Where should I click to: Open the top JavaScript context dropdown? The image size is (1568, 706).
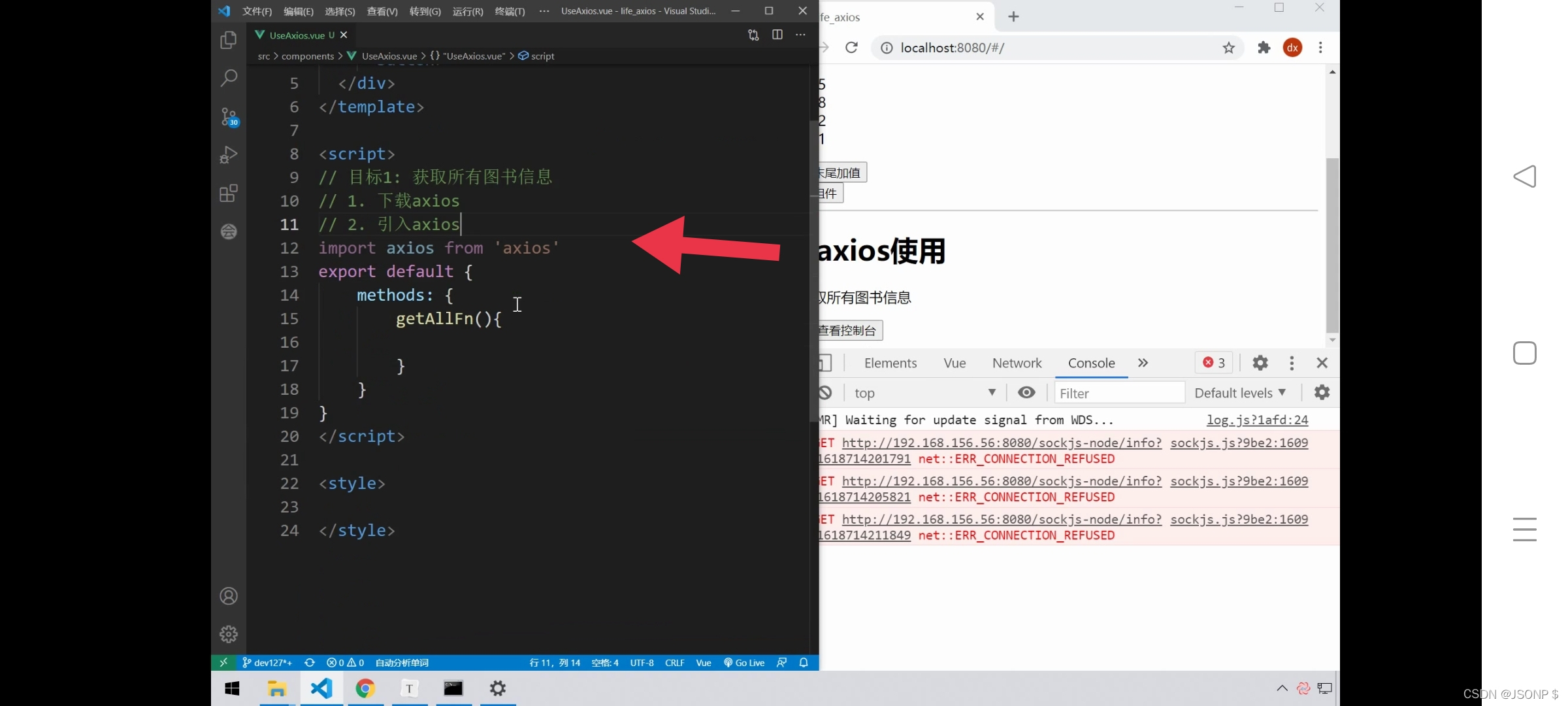tap(924, 393)
